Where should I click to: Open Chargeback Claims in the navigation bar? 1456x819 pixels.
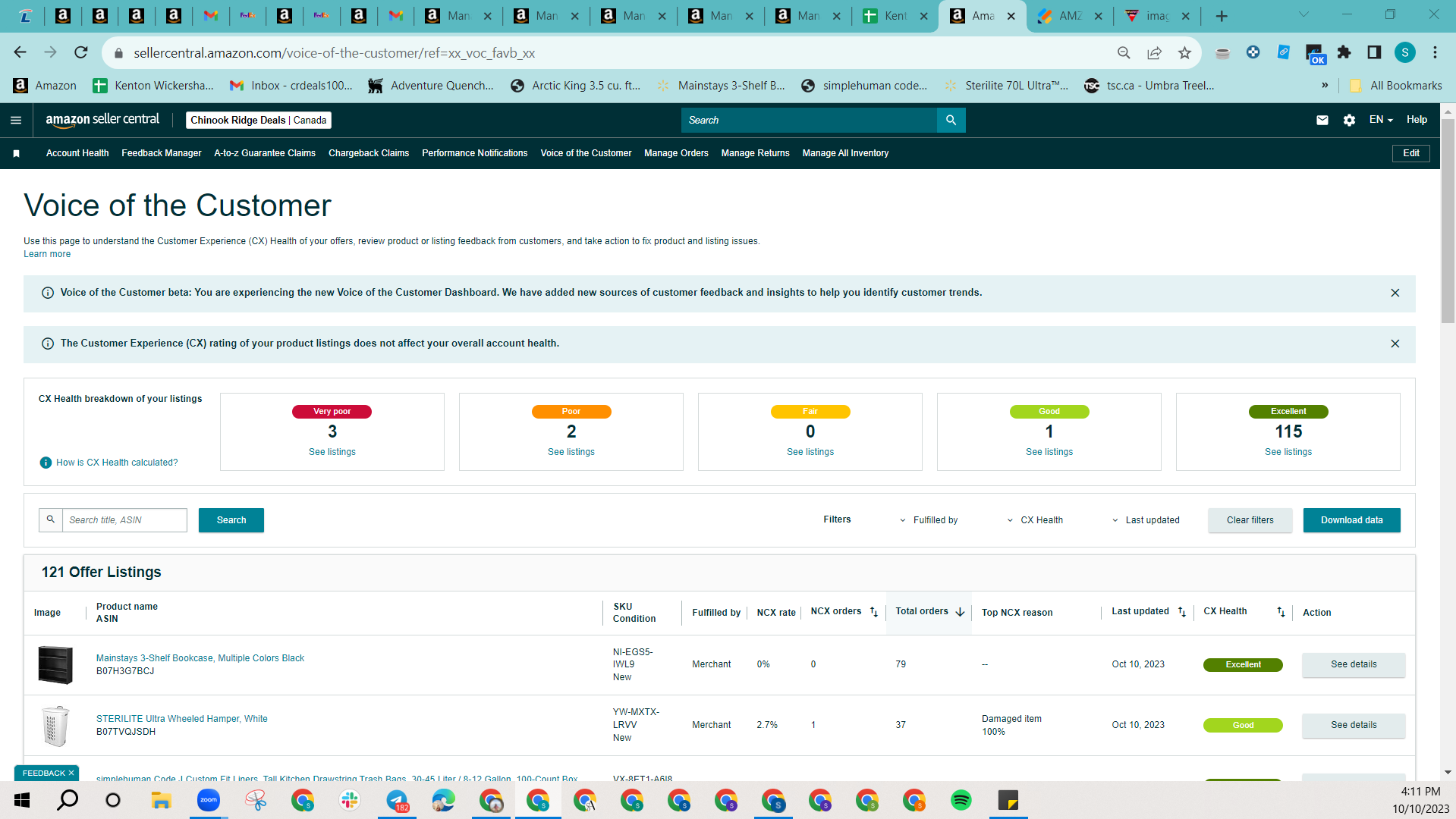coord(369,153)
